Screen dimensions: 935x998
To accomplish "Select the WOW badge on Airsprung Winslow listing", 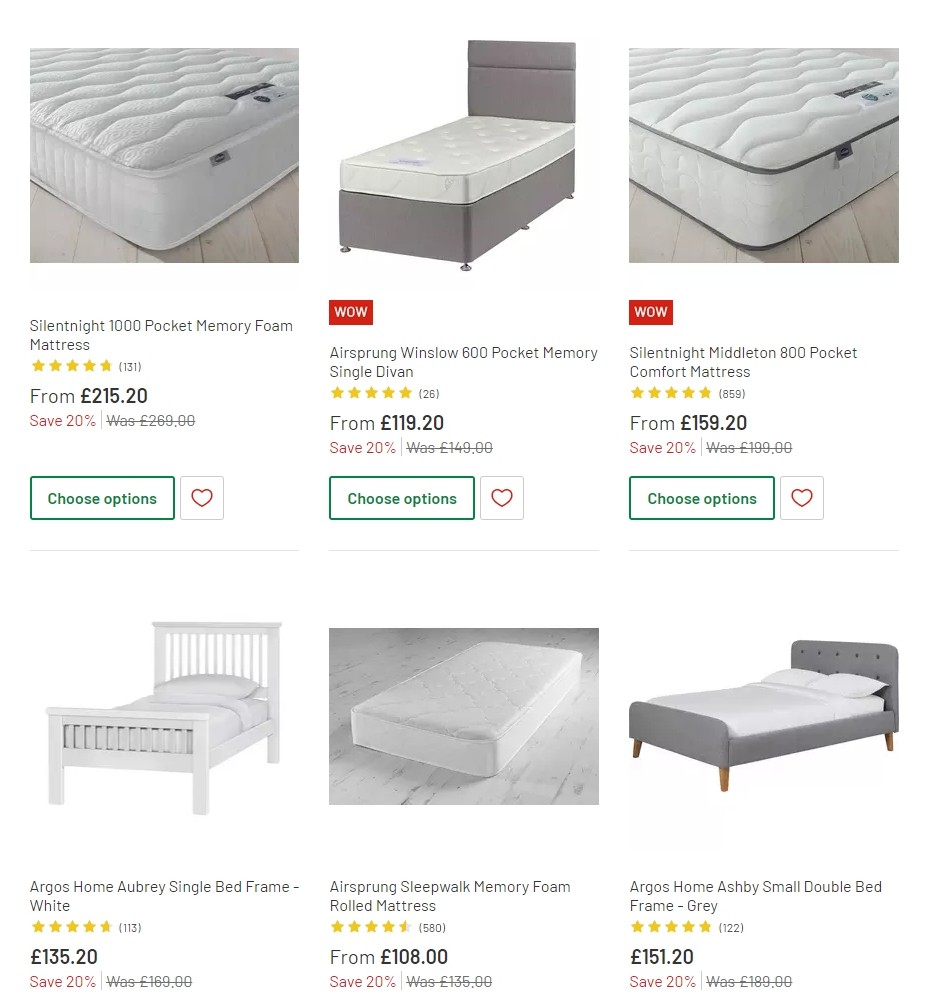I will [350, 312].
